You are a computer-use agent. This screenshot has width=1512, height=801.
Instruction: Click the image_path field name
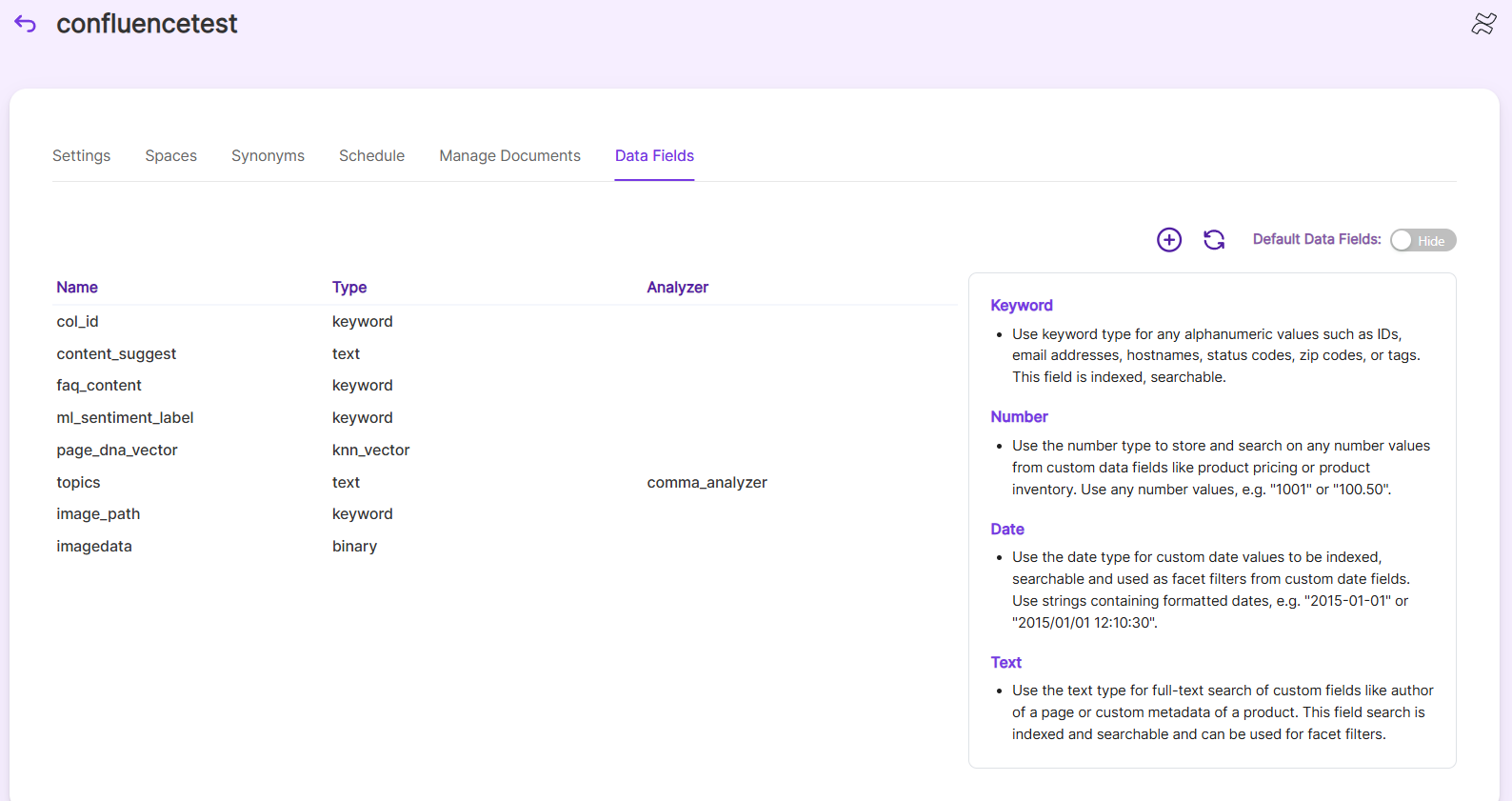[98, 513]
